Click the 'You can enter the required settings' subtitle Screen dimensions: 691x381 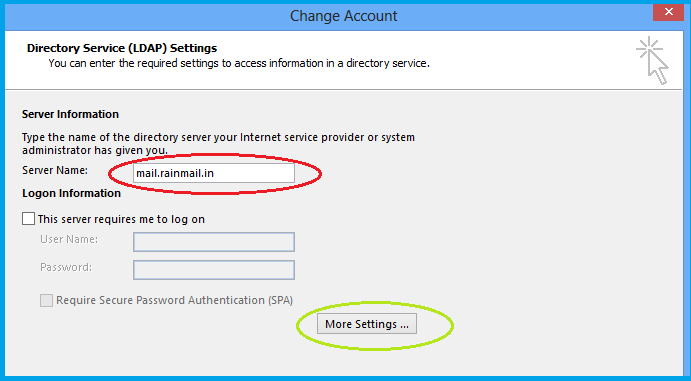pos(239,63)
